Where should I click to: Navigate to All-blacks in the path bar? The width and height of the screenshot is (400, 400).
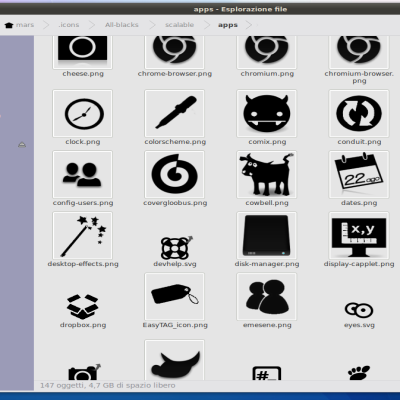122,25
